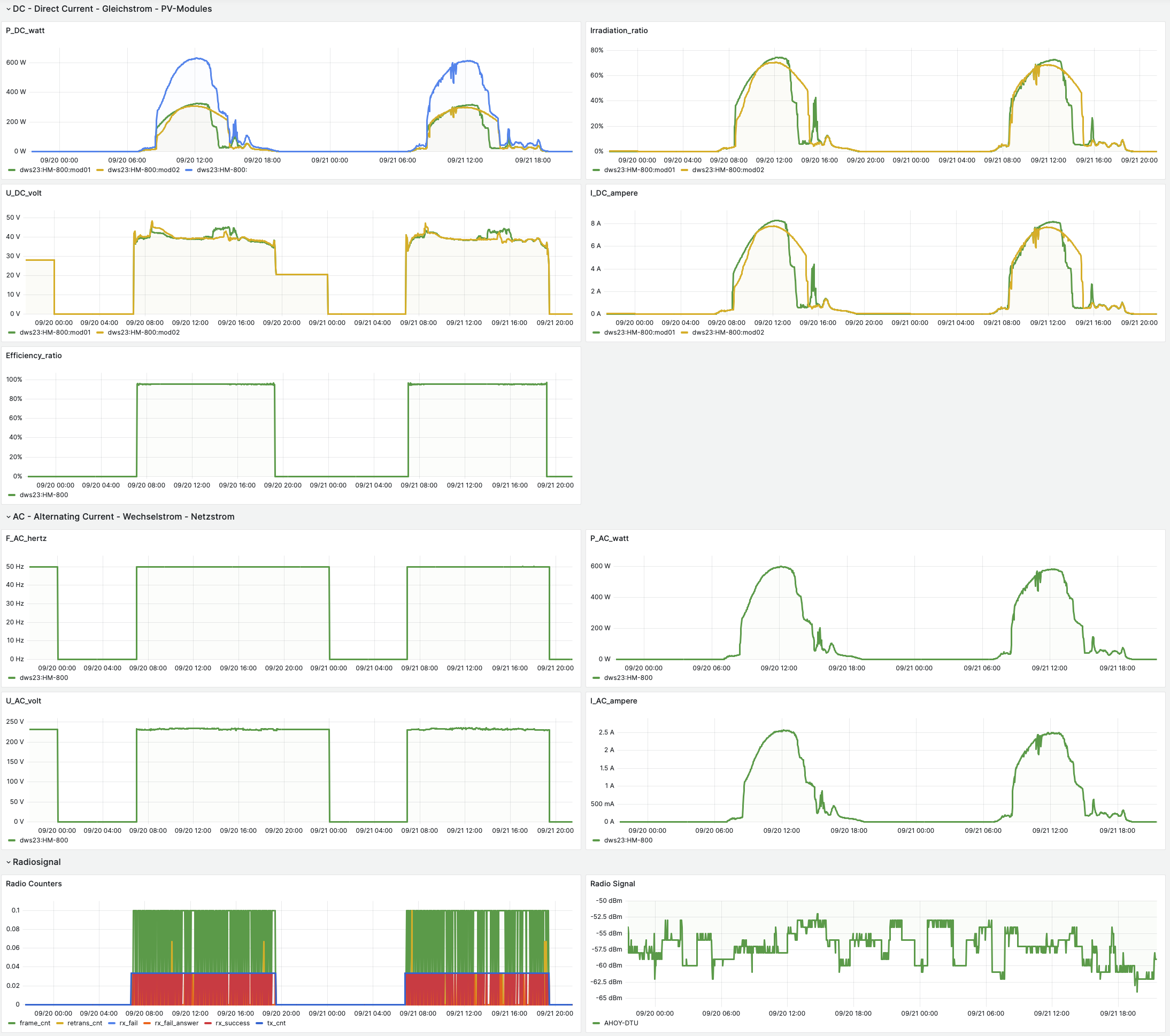The image size is (1170, 1036).
Task: Click the P_AC_watt panel title
Action: (x=609, y=539)
